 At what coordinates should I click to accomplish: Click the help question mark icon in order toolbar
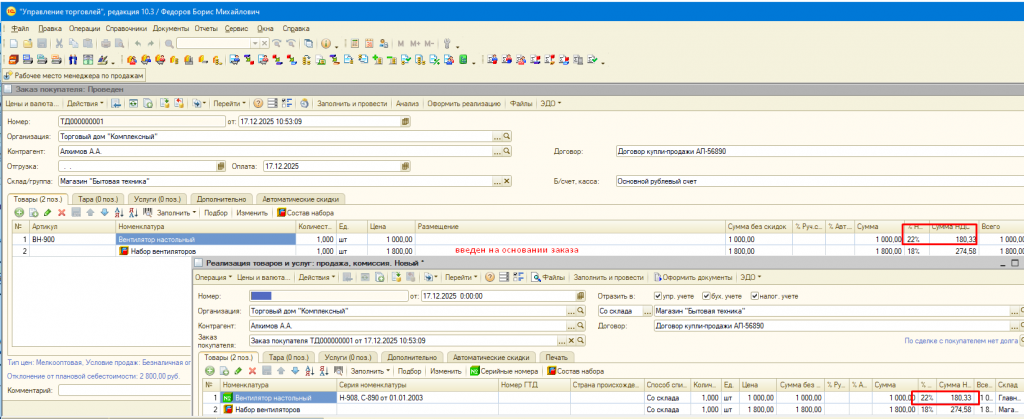pyautogui.click(x=257, y=103)
